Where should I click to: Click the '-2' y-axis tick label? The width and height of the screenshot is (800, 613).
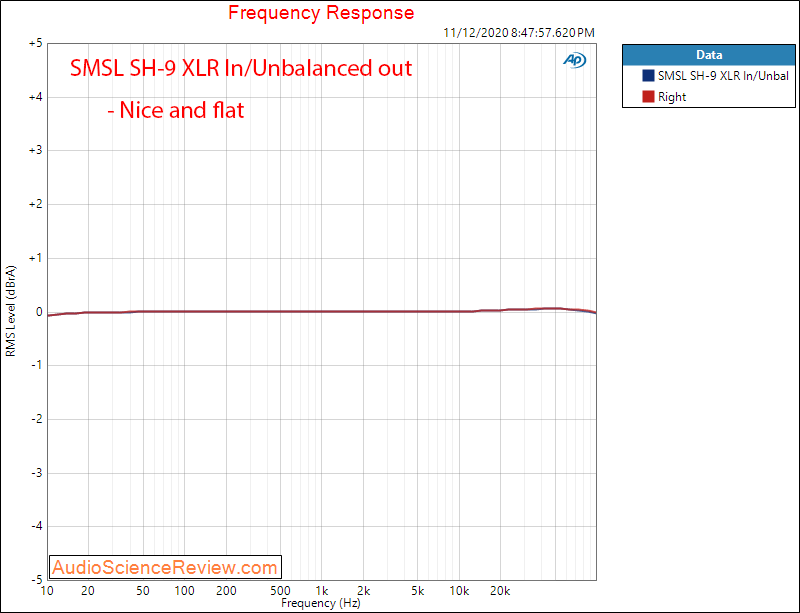(x=37, y=419)
